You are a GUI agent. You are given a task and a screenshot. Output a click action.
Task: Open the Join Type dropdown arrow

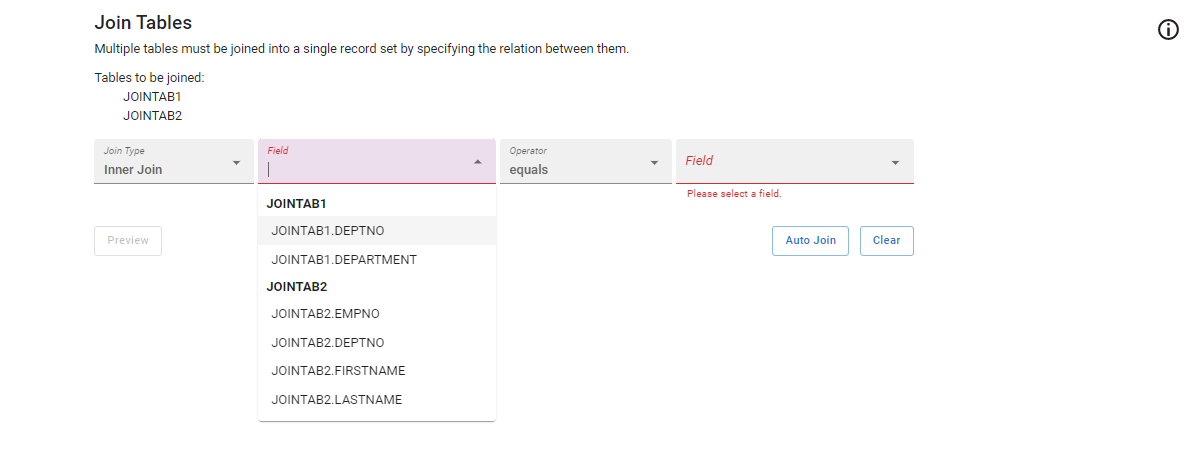(236, 163)
